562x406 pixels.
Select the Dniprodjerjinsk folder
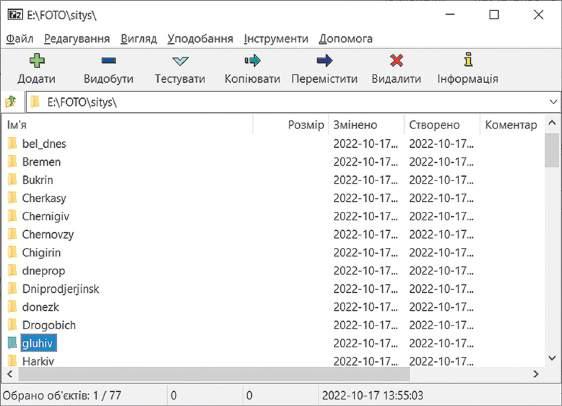click(x=61, y=289)
